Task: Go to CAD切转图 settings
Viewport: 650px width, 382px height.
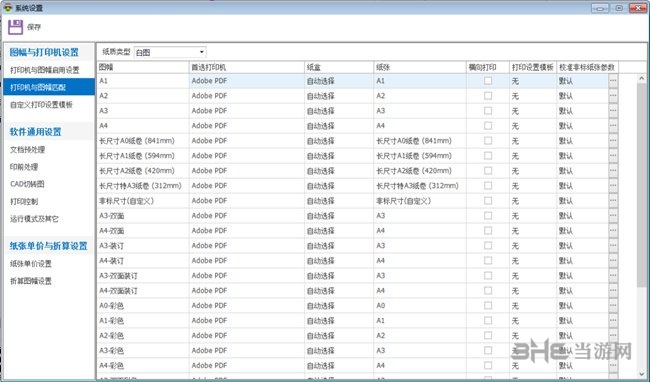Action: [27, 184]
